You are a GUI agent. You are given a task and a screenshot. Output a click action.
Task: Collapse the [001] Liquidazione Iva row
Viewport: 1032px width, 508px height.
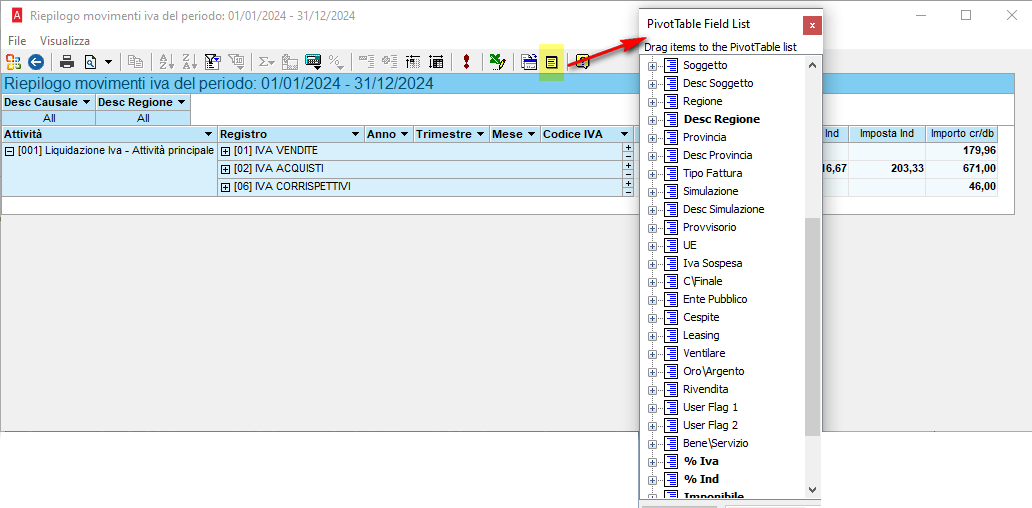(x=11, y=151)
